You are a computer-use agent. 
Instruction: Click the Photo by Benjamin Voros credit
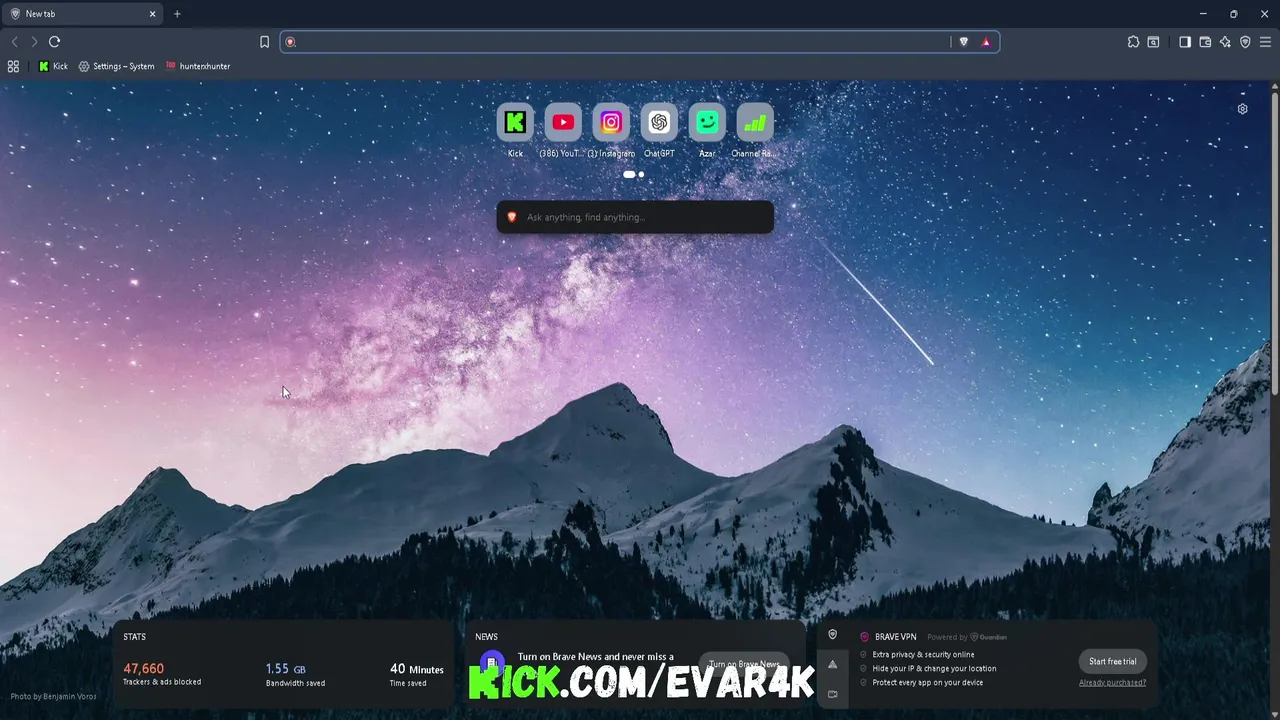(x=54, y=697)
